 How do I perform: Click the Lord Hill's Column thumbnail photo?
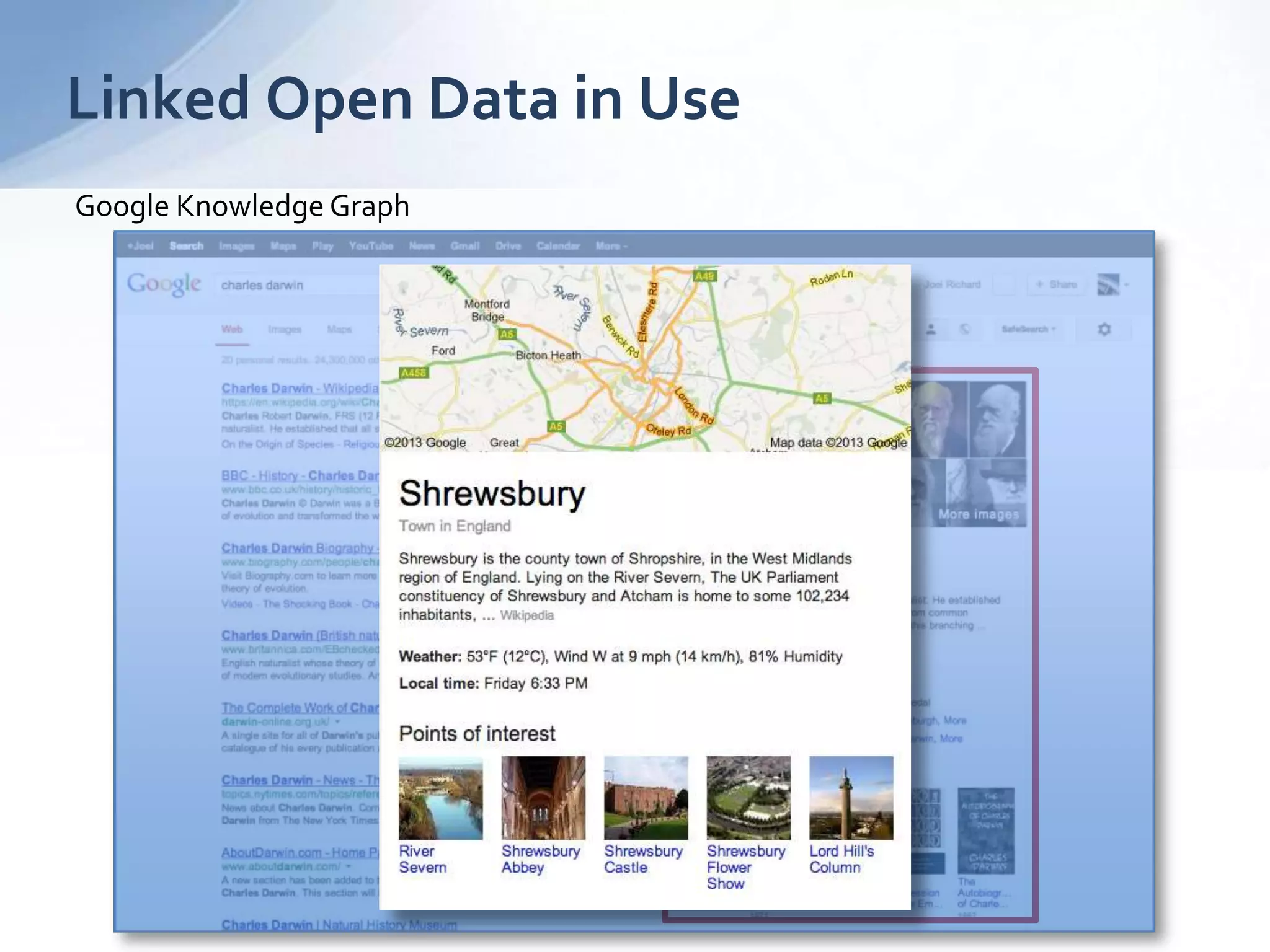point(851,798)
